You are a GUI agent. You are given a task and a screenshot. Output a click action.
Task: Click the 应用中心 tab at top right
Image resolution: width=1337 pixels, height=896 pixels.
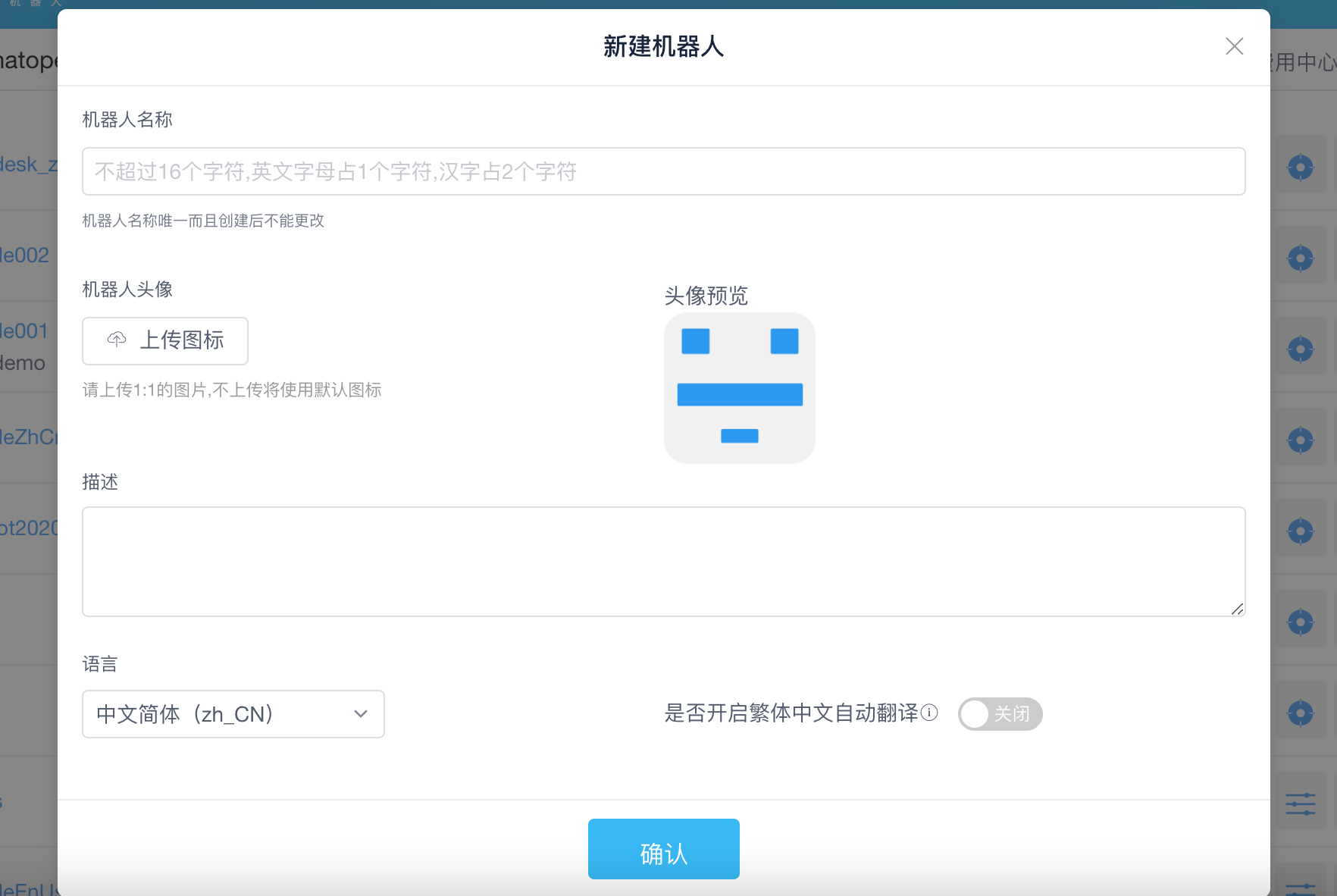pyautogui.click(x=1303, y=62)
